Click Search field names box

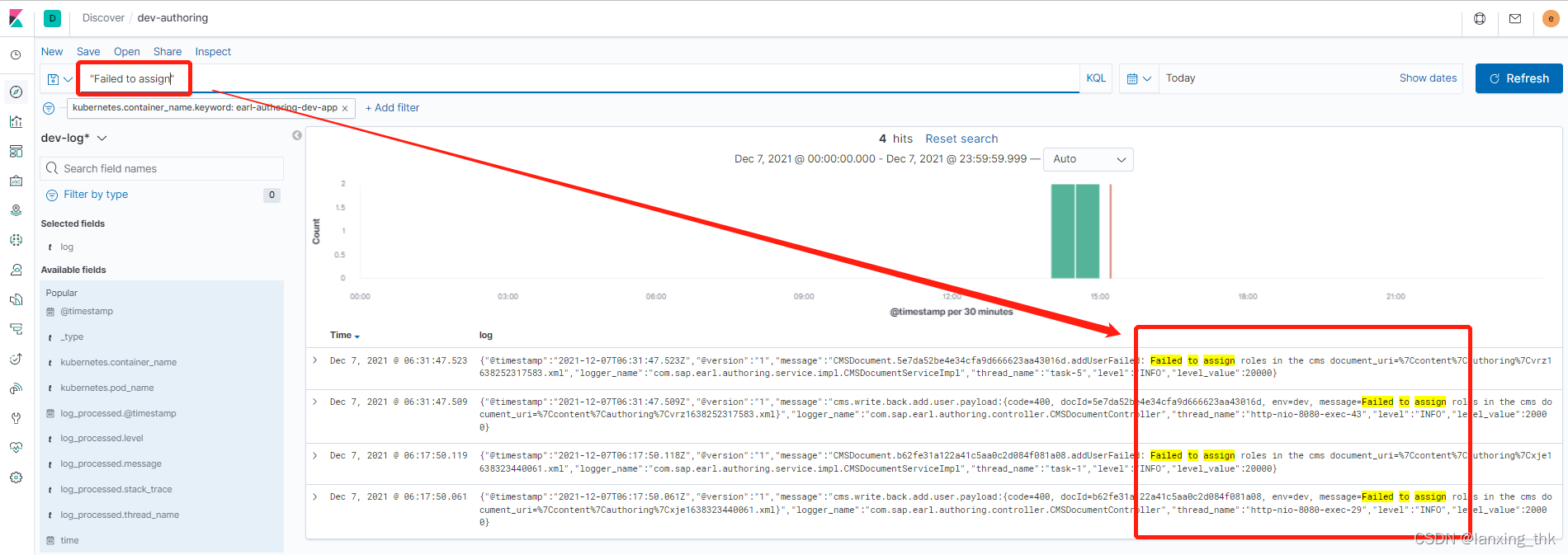point(162,168)
